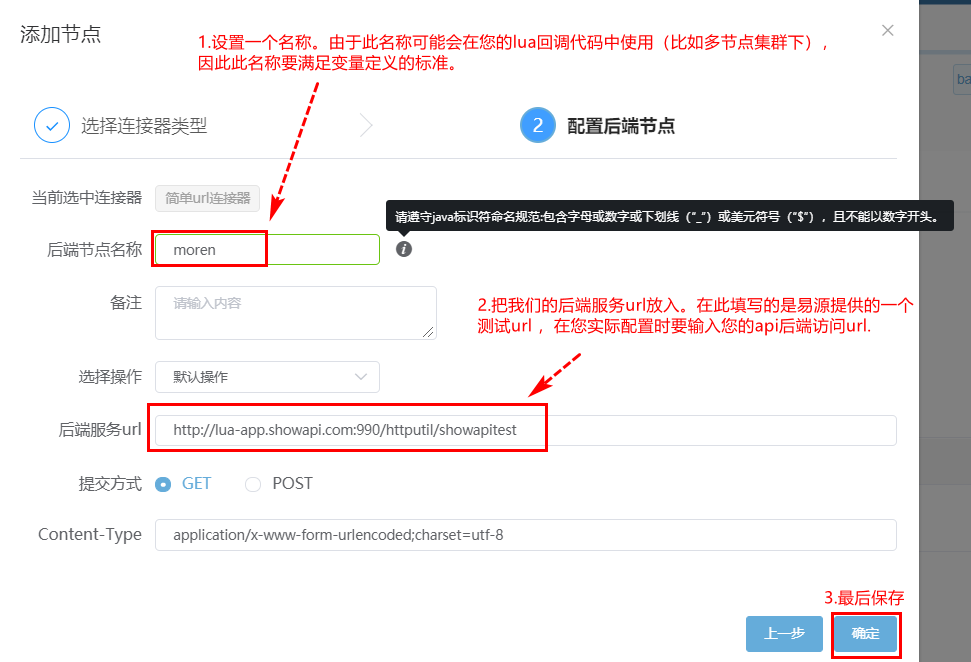Click the 后端服务url input field
This screenshot has width=971, height=662.
526,430
